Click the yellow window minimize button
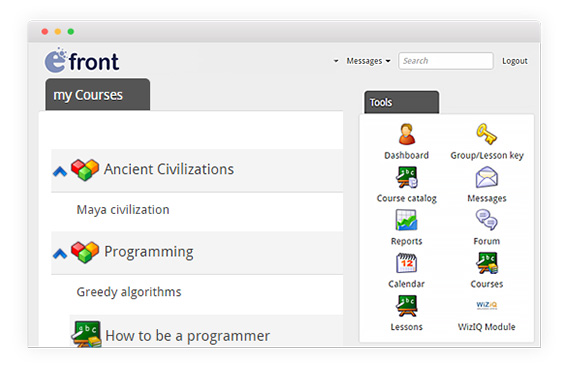Viewport: 571px width, 365px height. pyautogui.click(x=58, y=32)
